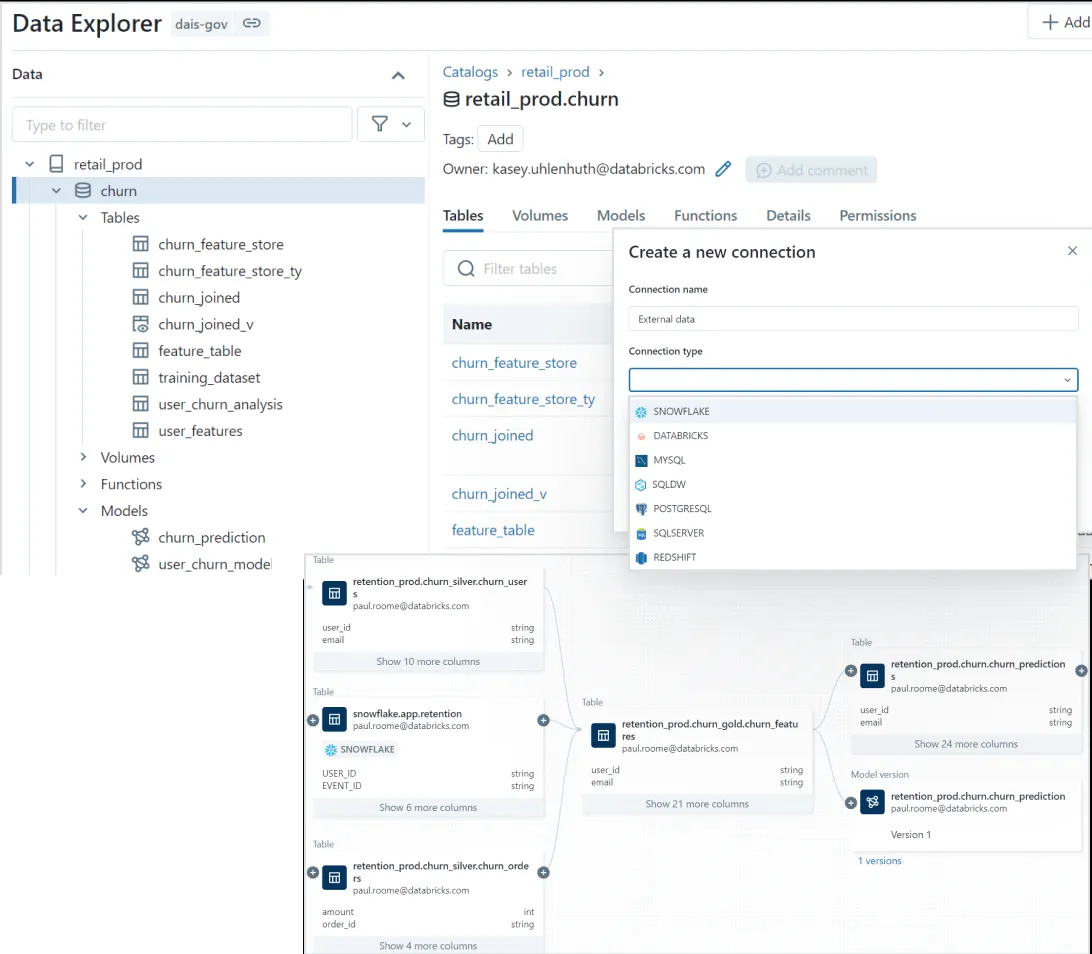Open the Connection type combo box
Image resolution: width=1092 pixels, height=954 pixels.
tap(853, 380)
